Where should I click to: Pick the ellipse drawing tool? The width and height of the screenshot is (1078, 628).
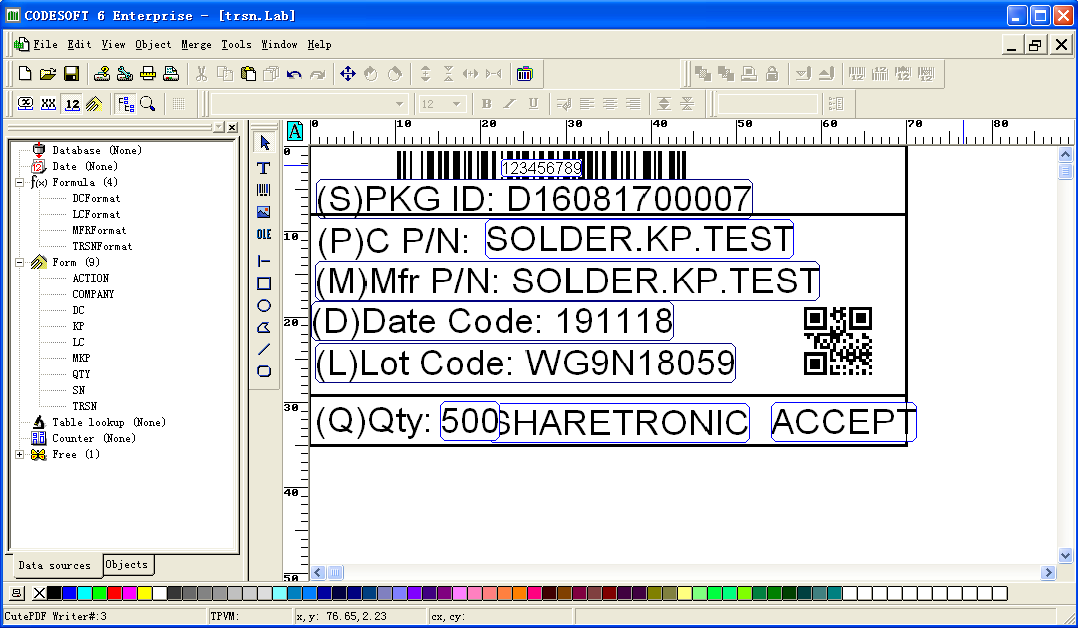point(264,305)
